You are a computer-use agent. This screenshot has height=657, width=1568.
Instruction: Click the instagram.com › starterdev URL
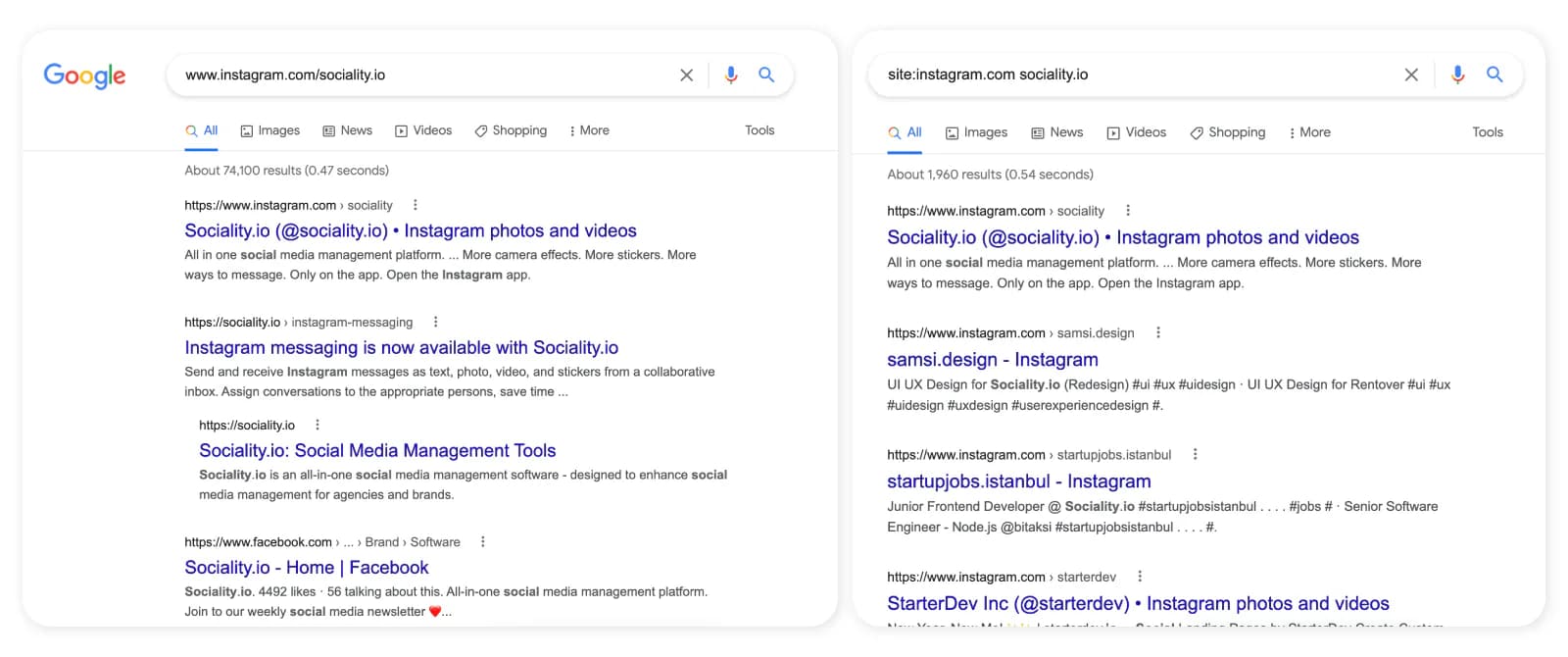1002,577
